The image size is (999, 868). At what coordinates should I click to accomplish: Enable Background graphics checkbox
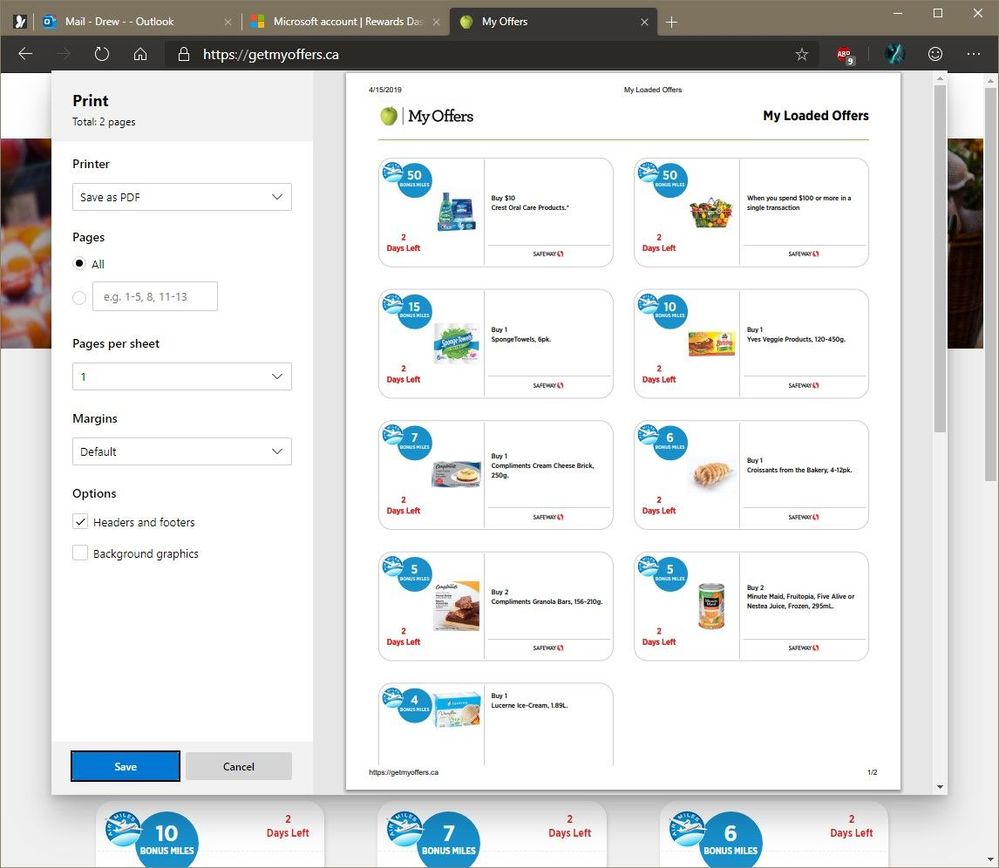[x=80, y=553]
